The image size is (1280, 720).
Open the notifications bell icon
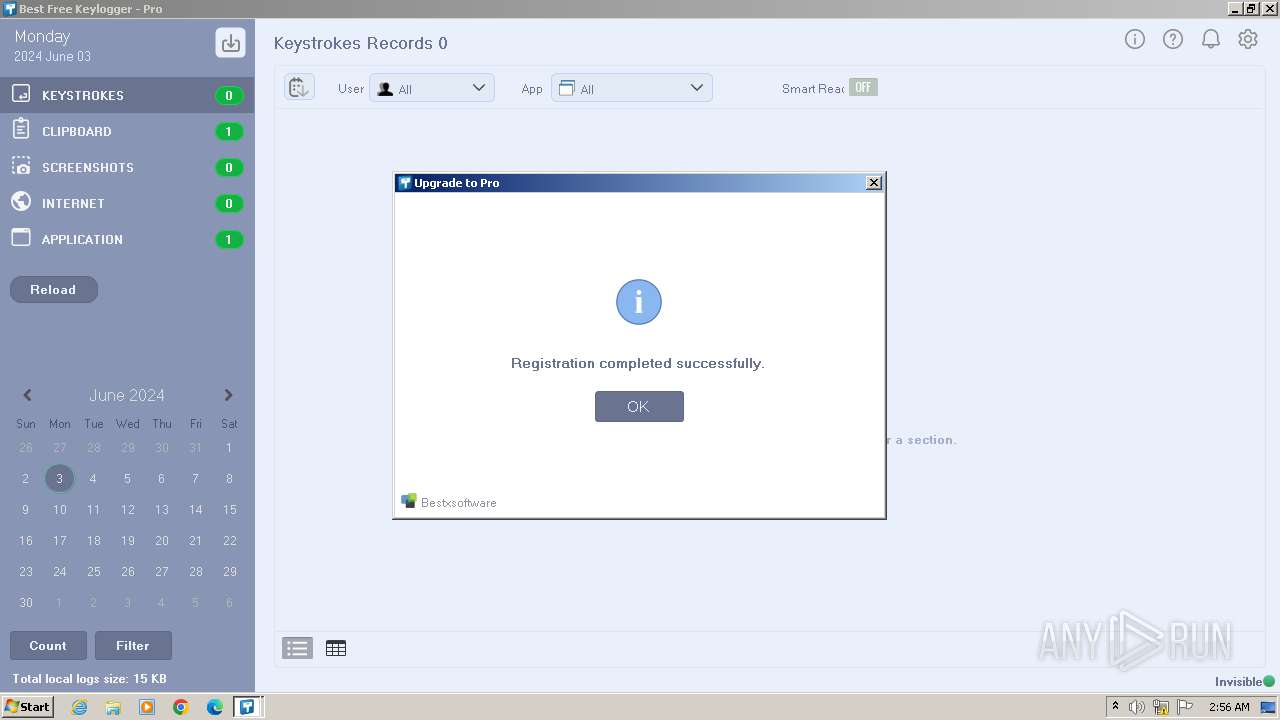[x=1210, y=39]
